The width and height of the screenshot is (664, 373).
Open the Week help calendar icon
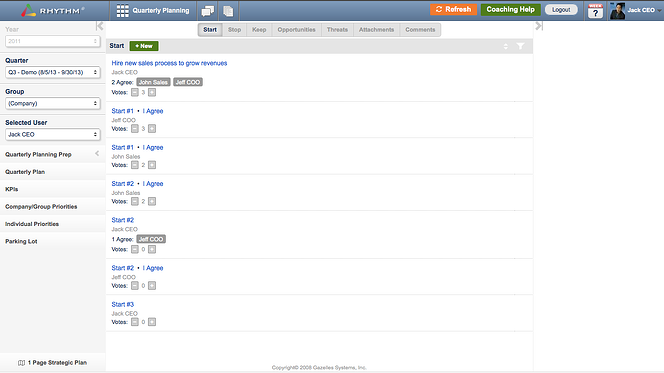595,11
